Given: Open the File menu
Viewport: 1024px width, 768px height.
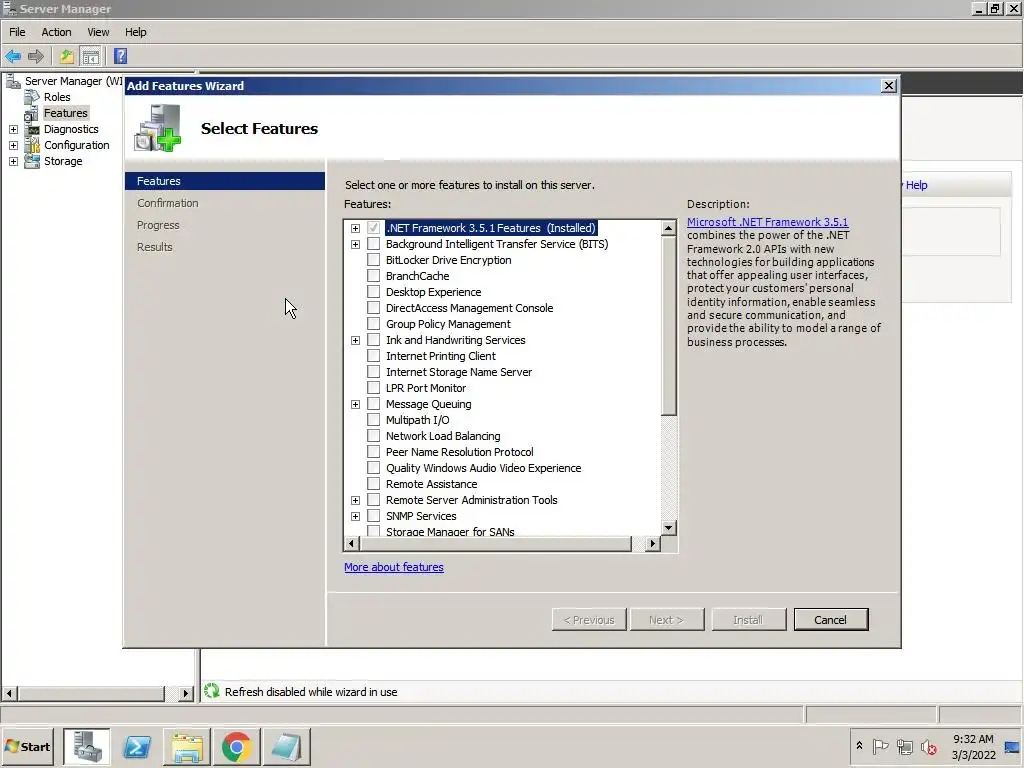Looking at the screenshot, I should point(17,32).
